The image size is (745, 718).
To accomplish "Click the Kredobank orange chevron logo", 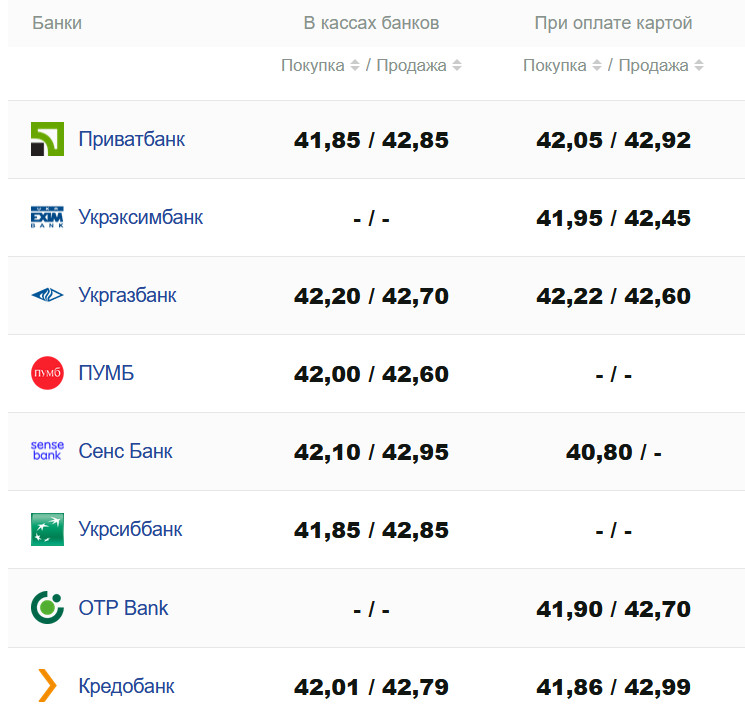I will pyautogui.click(x=47, y=686).
